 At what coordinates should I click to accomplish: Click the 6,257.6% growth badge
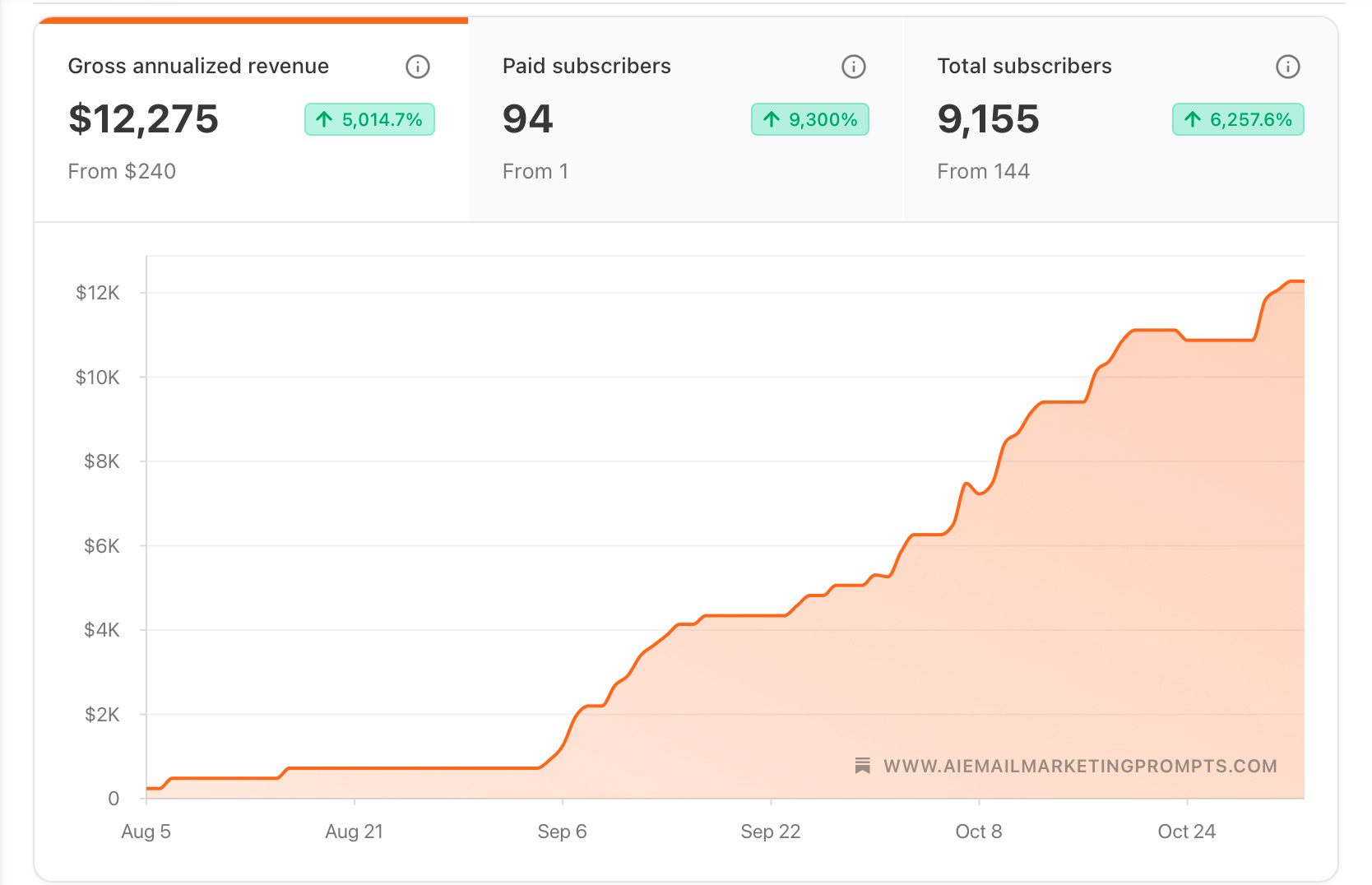(1238, 119)
